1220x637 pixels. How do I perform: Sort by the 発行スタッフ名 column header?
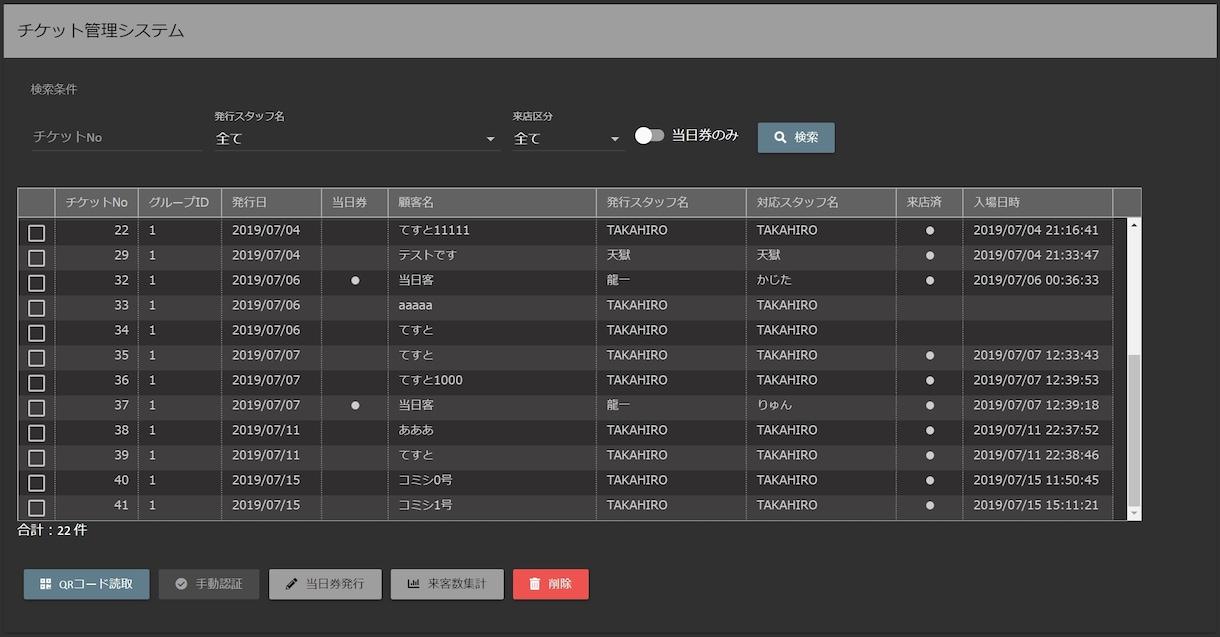click(671, 203)
